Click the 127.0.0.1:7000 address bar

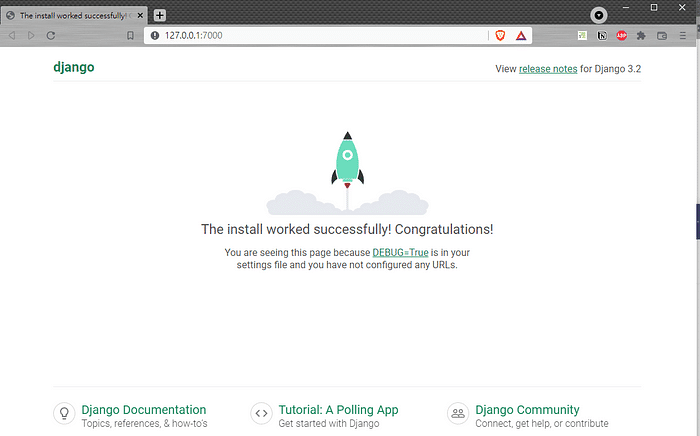[x=300, y=35]
